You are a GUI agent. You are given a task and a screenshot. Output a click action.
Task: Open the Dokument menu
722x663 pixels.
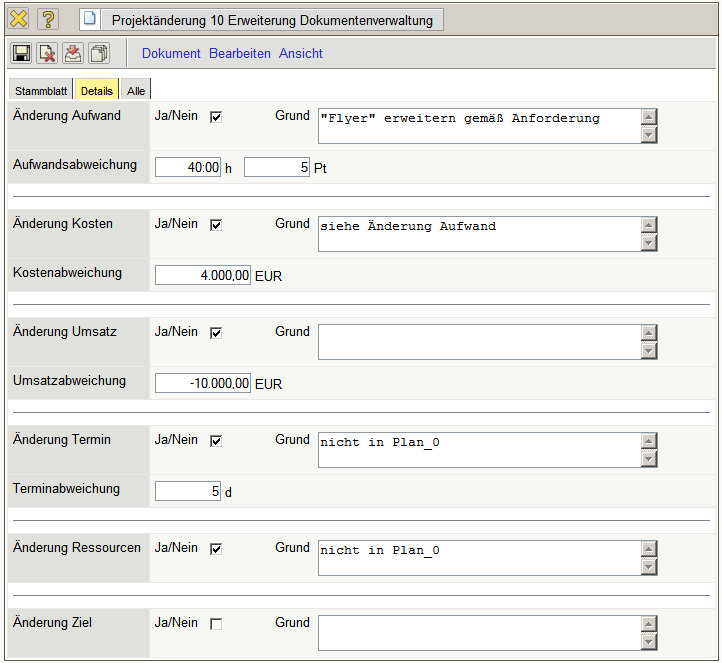171,54
